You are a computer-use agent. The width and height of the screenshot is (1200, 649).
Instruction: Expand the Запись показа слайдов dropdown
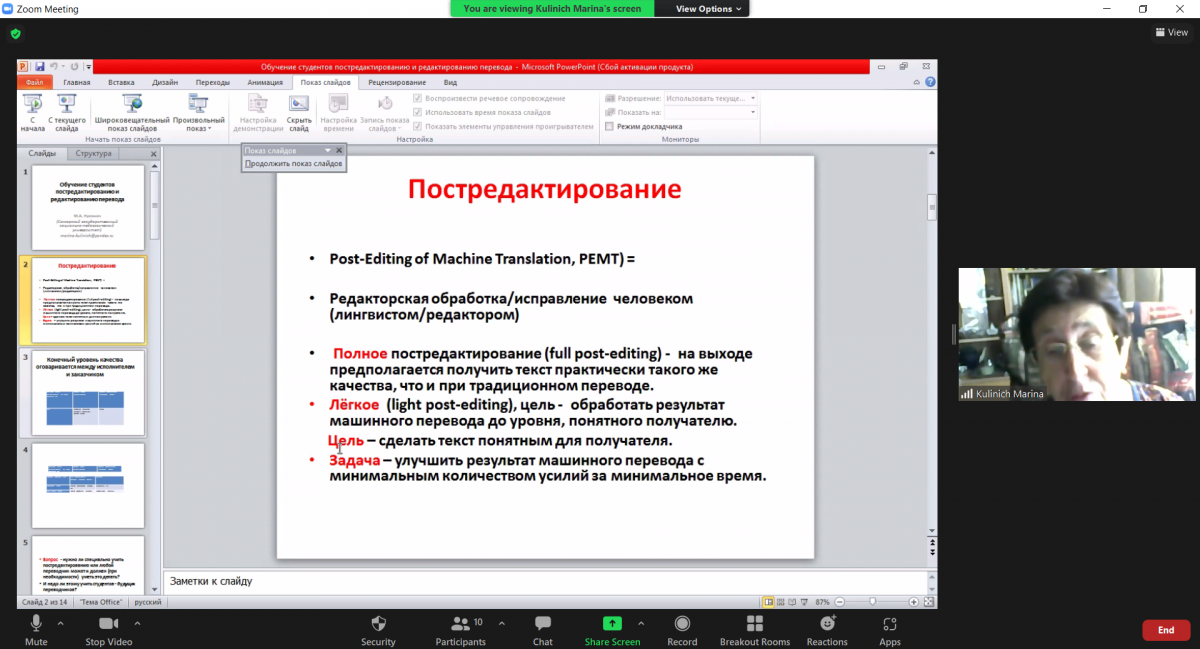[385, 113]
